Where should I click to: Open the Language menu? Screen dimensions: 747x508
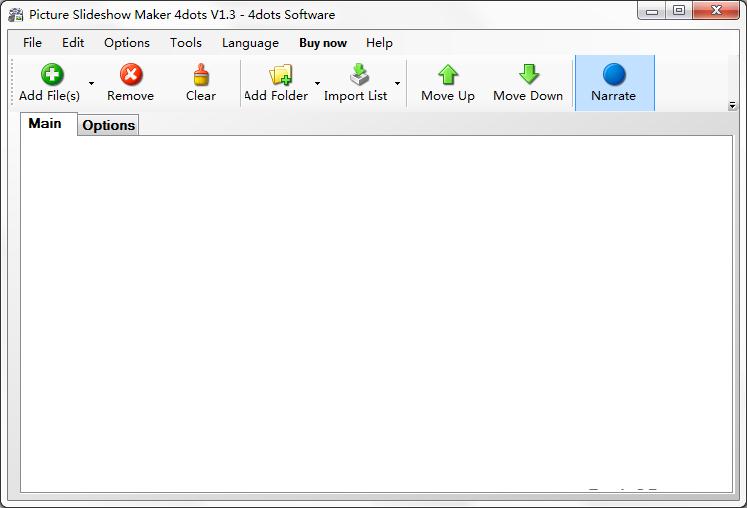pos(251,43)
